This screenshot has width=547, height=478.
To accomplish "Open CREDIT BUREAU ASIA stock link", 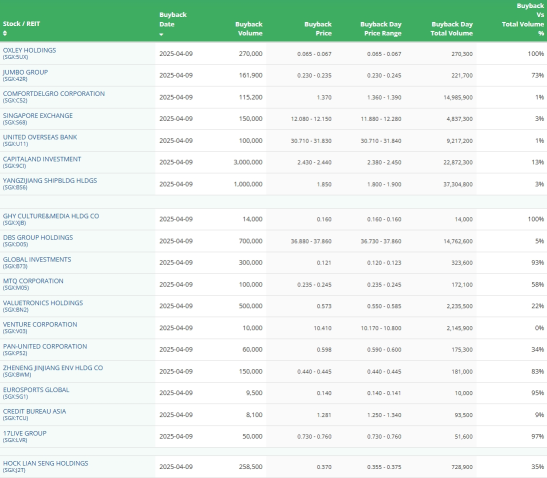I will (x=35, y=411).
